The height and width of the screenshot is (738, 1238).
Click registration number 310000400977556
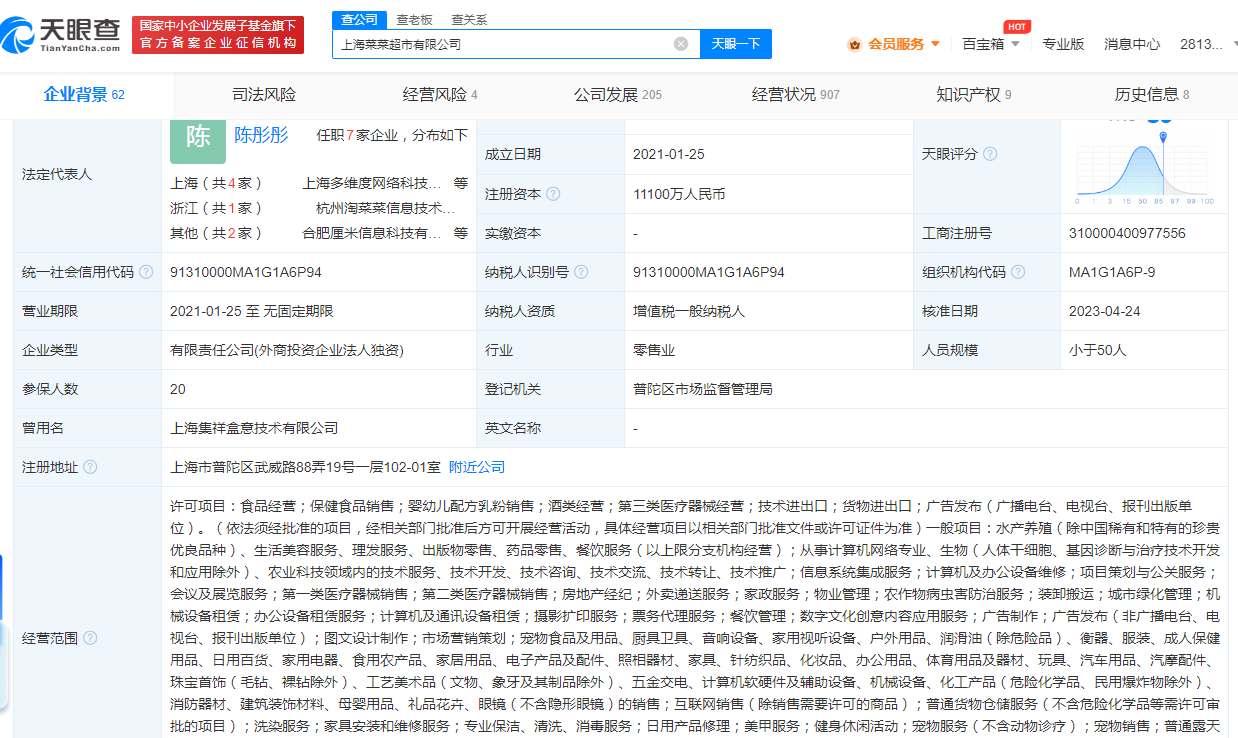(x=1127, y=233)
